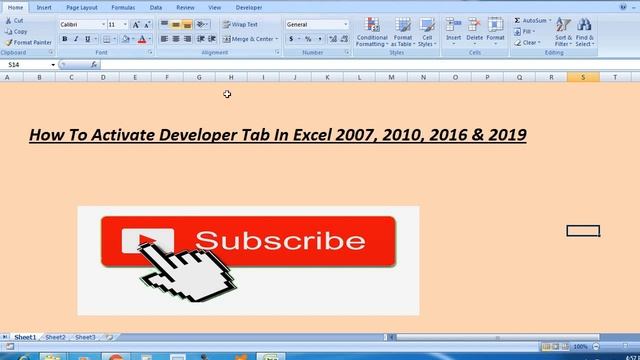The height and width of the screenshot is (360, 640).
Task: Center text horizontally
Action: (176, 39)
